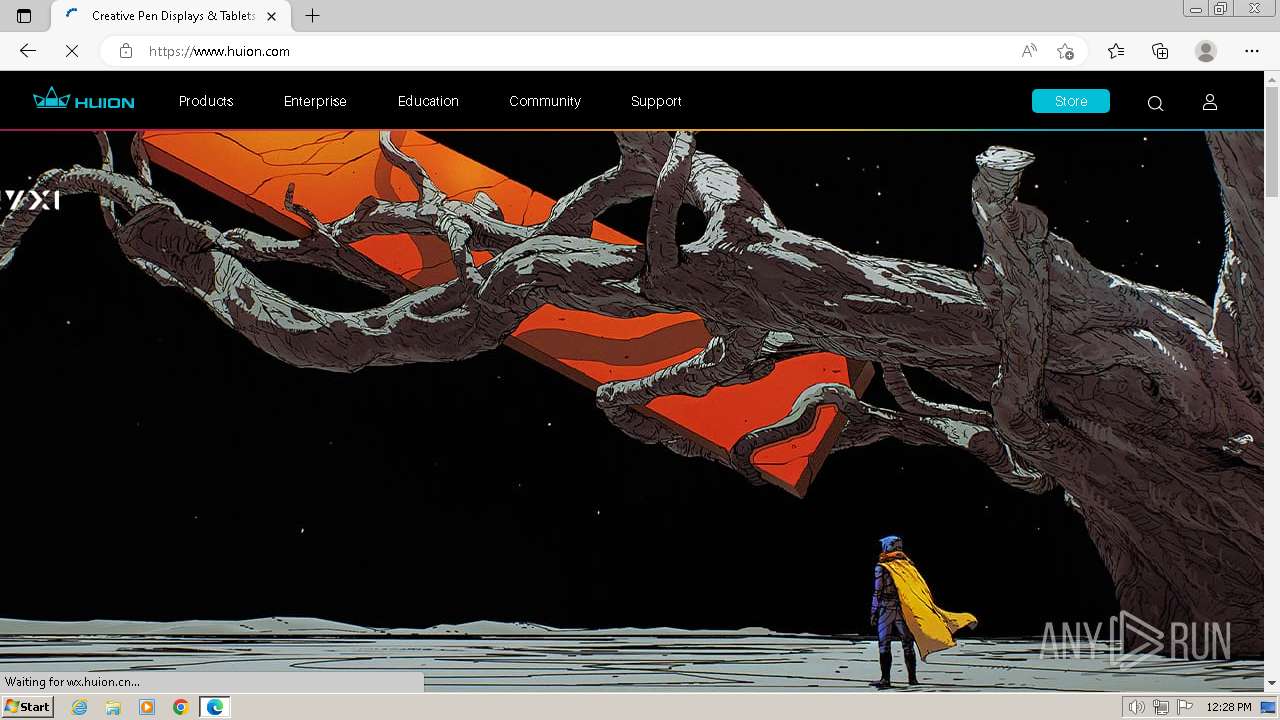
Task: Launch Chrome from taskbar
Action: [180, 707]
